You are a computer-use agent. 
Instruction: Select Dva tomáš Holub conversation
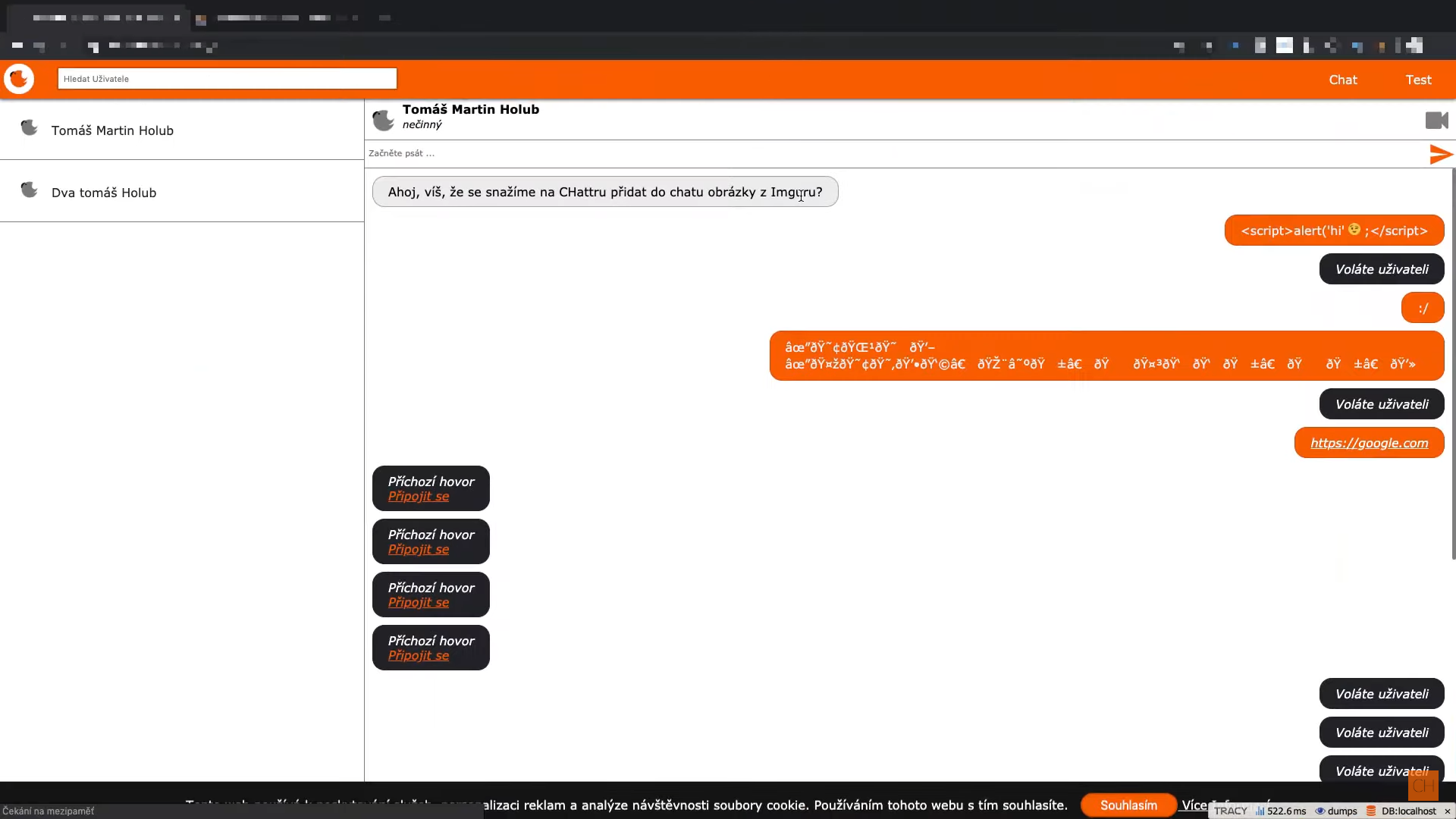coord(104,193)
